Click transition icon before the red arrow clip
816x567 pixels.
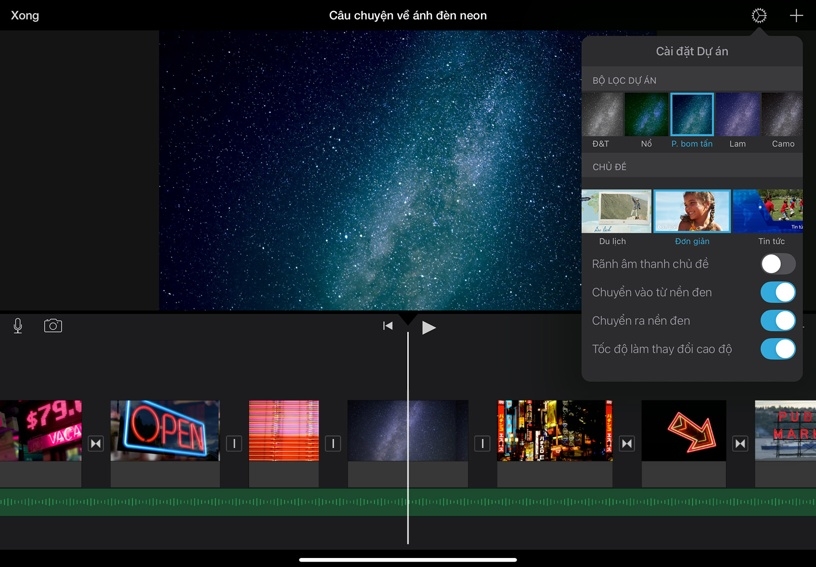(627, 443)
